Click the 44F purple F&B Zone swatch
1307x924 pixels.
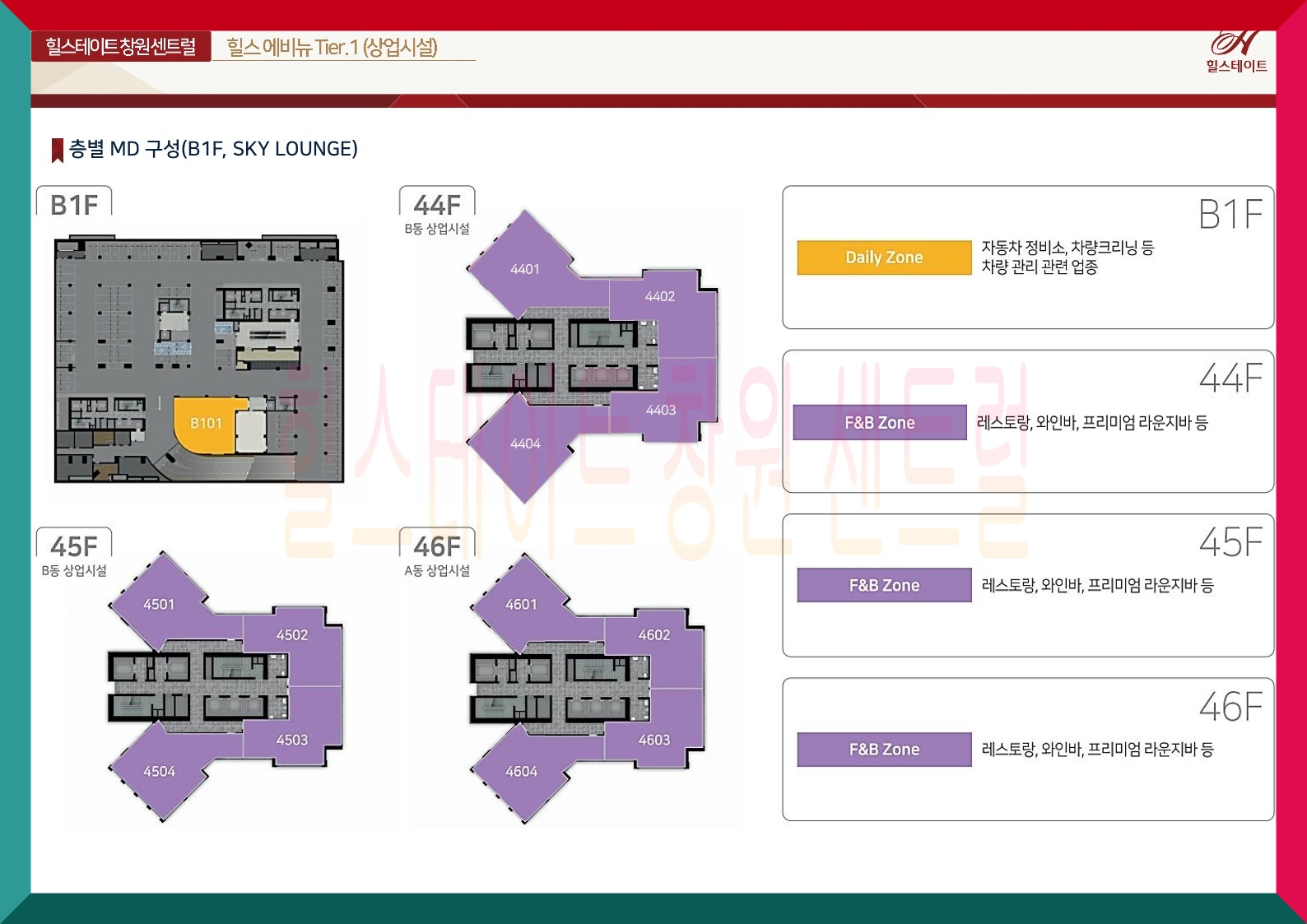880,422
